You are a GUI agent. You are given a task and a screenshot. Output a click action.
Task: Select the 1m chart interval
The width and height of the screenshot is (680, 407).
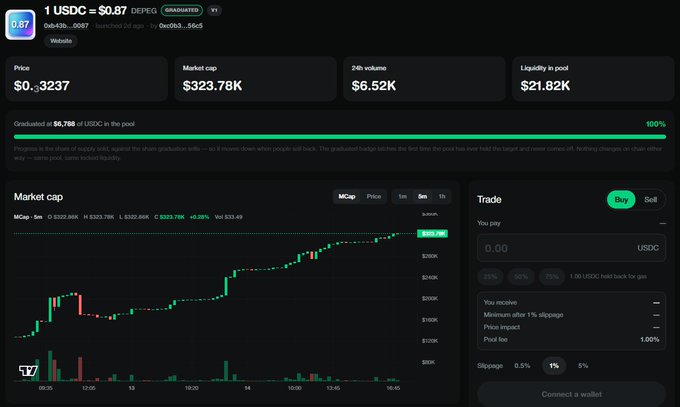[x=402, y=197]
